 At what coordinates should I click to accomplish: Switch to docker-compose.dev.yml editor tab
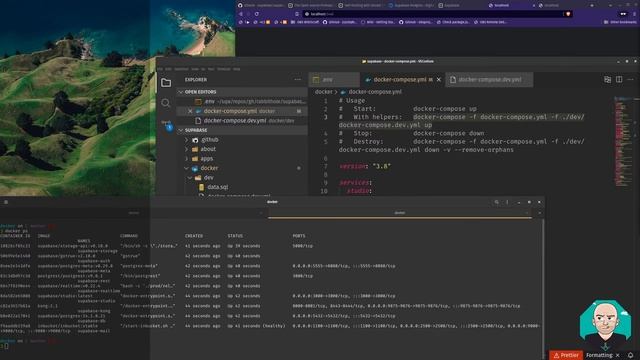489,80
